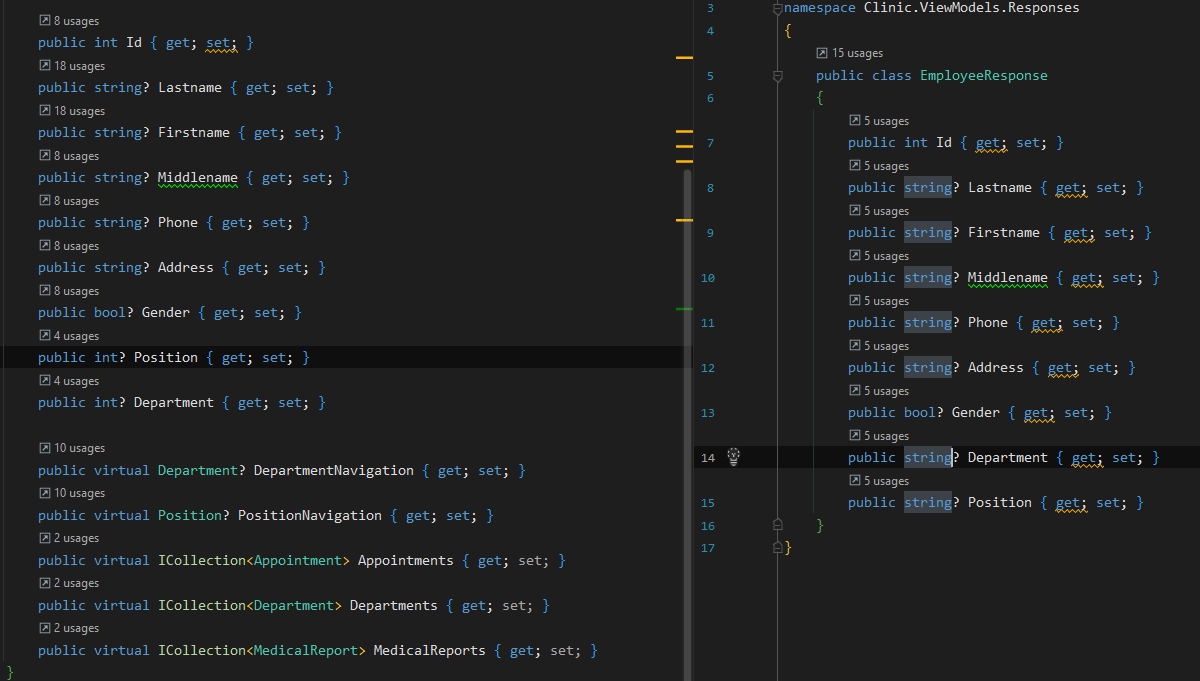Open usages lens above Middlename in left pane
The width and height of the screenshot is (1200, 681).
coord(69,156)
